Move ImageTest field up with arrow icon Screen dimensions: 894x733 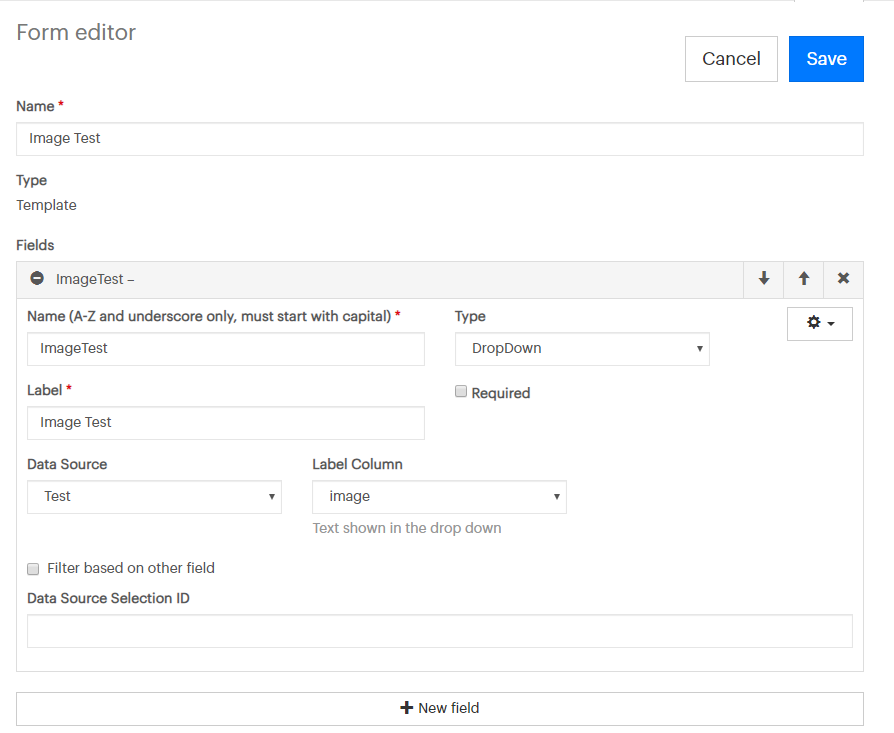click(x=803, y=279)
